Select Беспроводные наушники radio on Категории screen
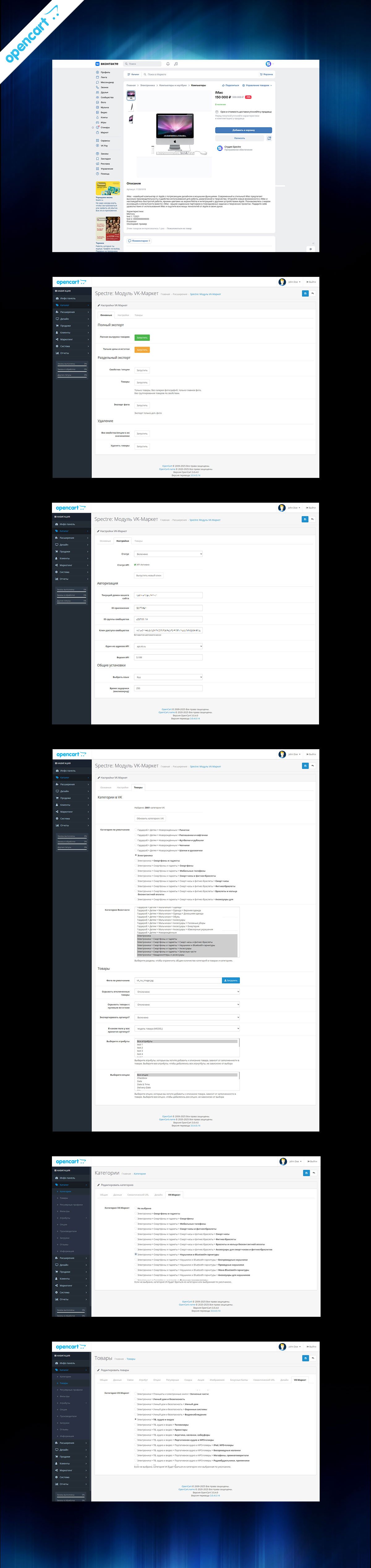Screen dimensions: 371x1568 tap(136, 1259)
